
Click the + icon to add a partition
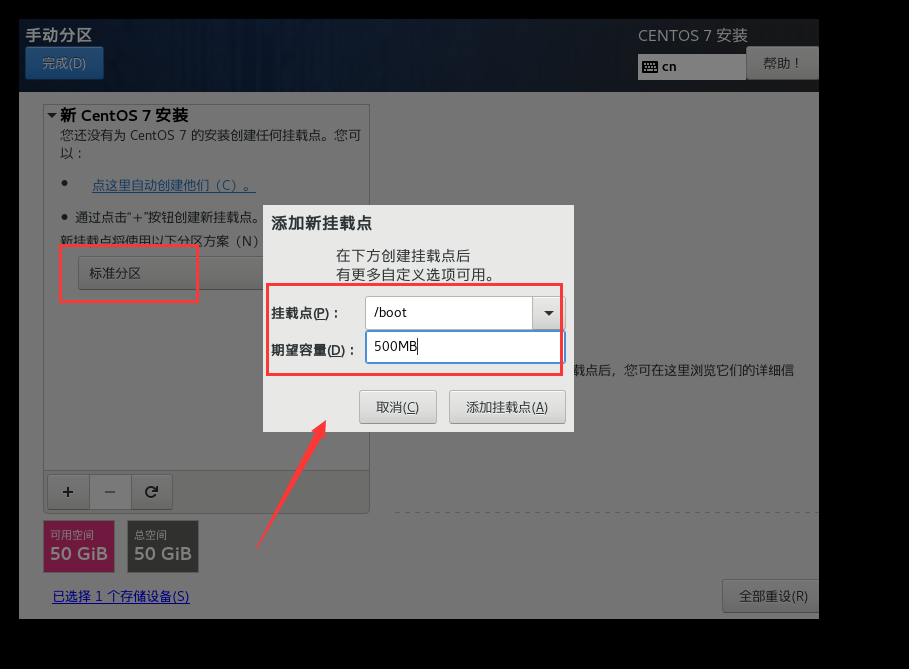tap(67, 491)
